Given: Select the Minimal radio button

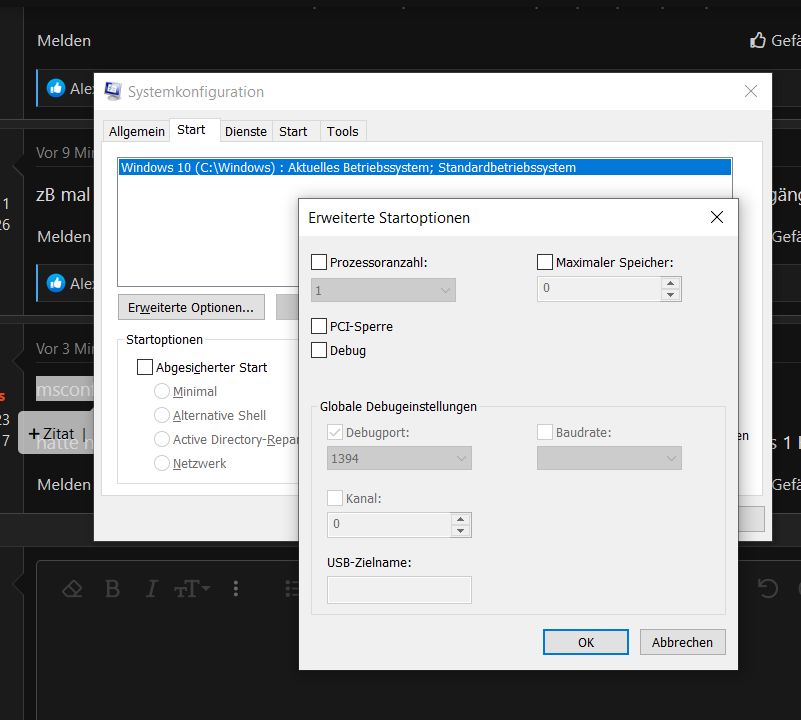Looking at the screenshot, I should pyautogui.click(x=161, y=391).
